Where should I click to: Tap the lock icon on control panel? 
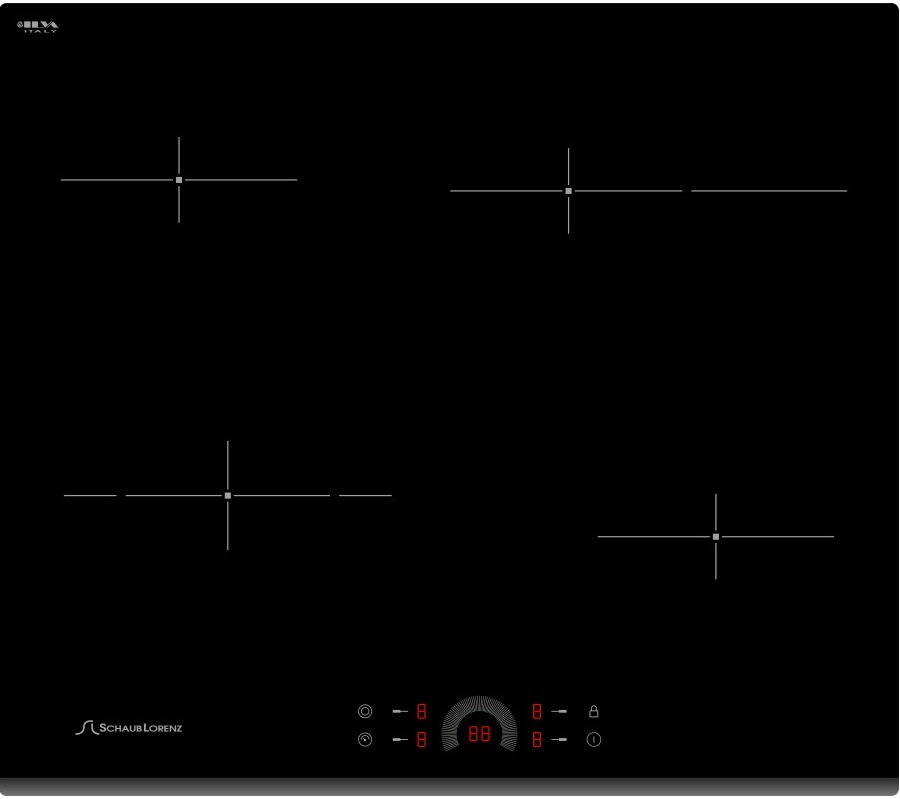pyautogui.click(x=593, y=712)
